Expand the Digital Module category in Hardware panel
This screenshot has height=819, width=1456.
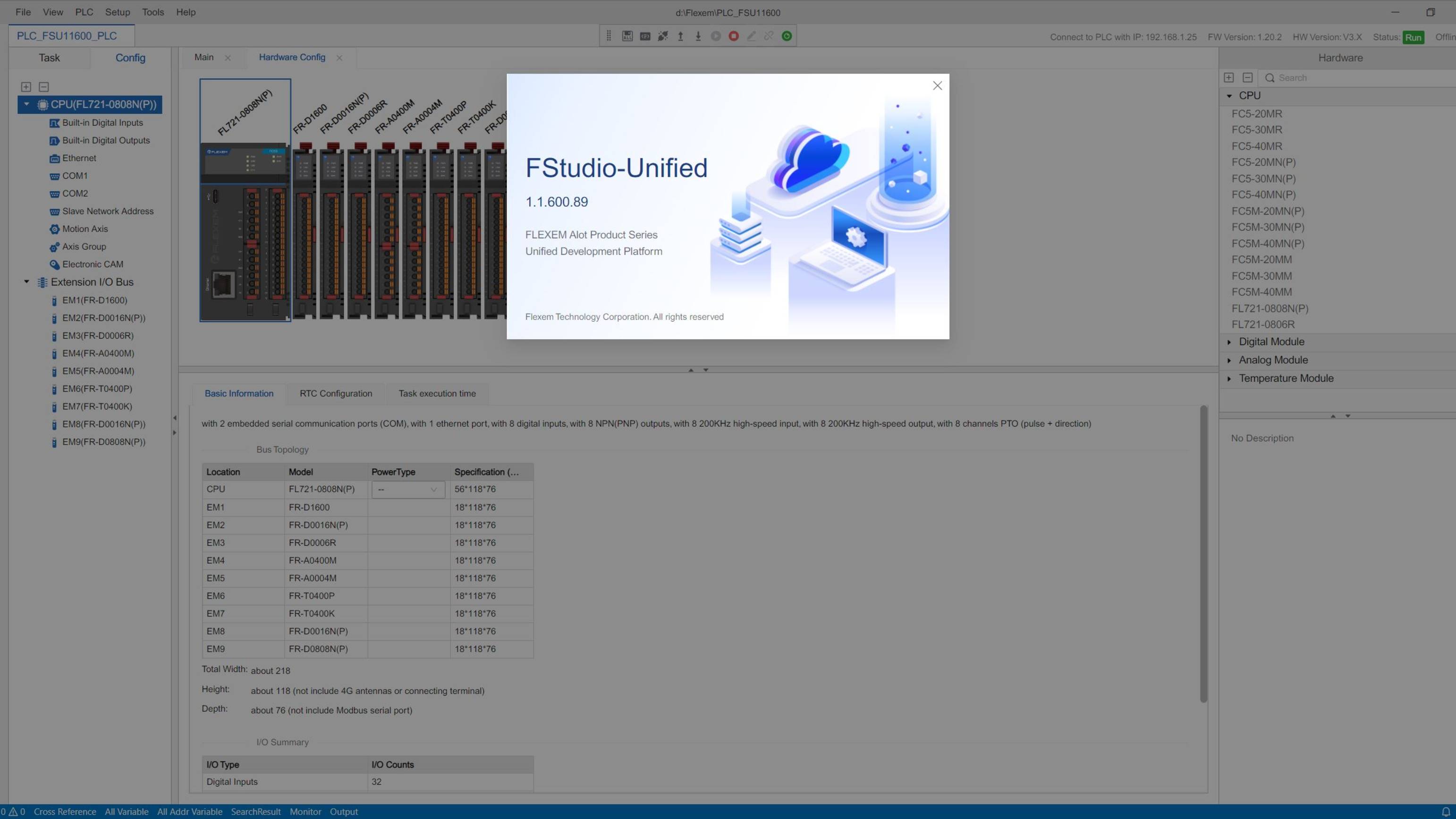(1230, 341)
